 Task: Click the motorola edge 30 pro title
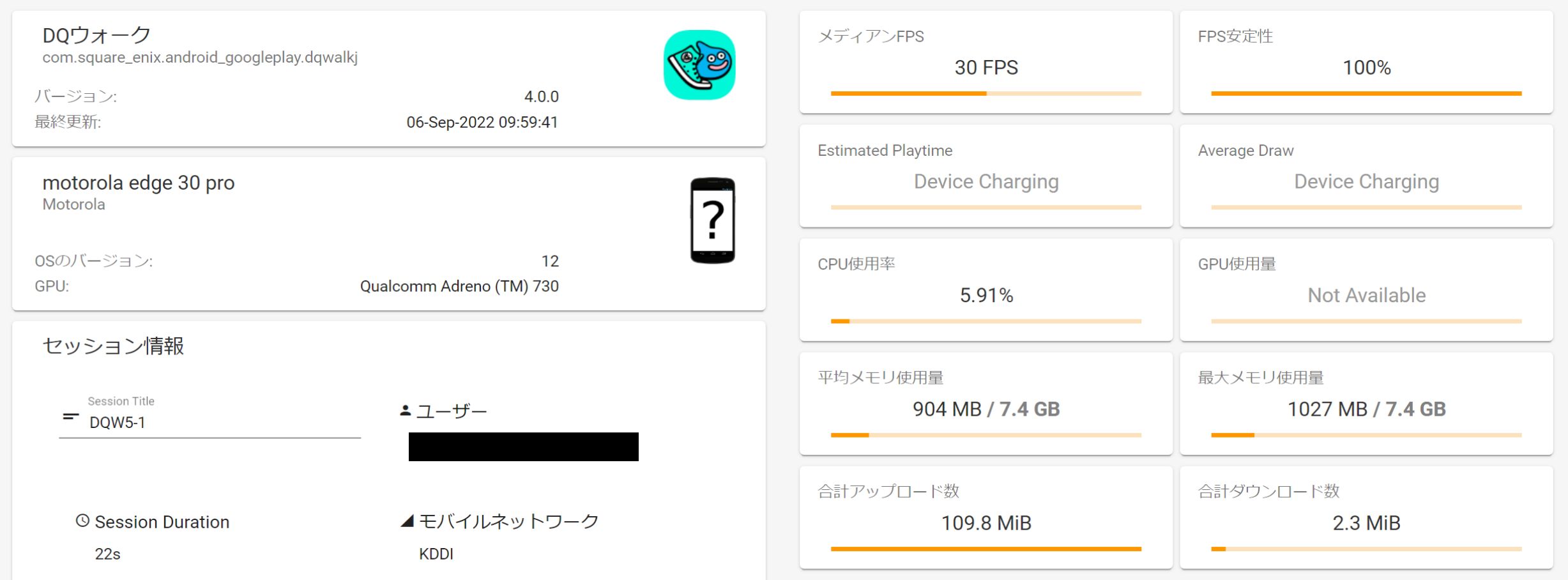coord(139,183)
